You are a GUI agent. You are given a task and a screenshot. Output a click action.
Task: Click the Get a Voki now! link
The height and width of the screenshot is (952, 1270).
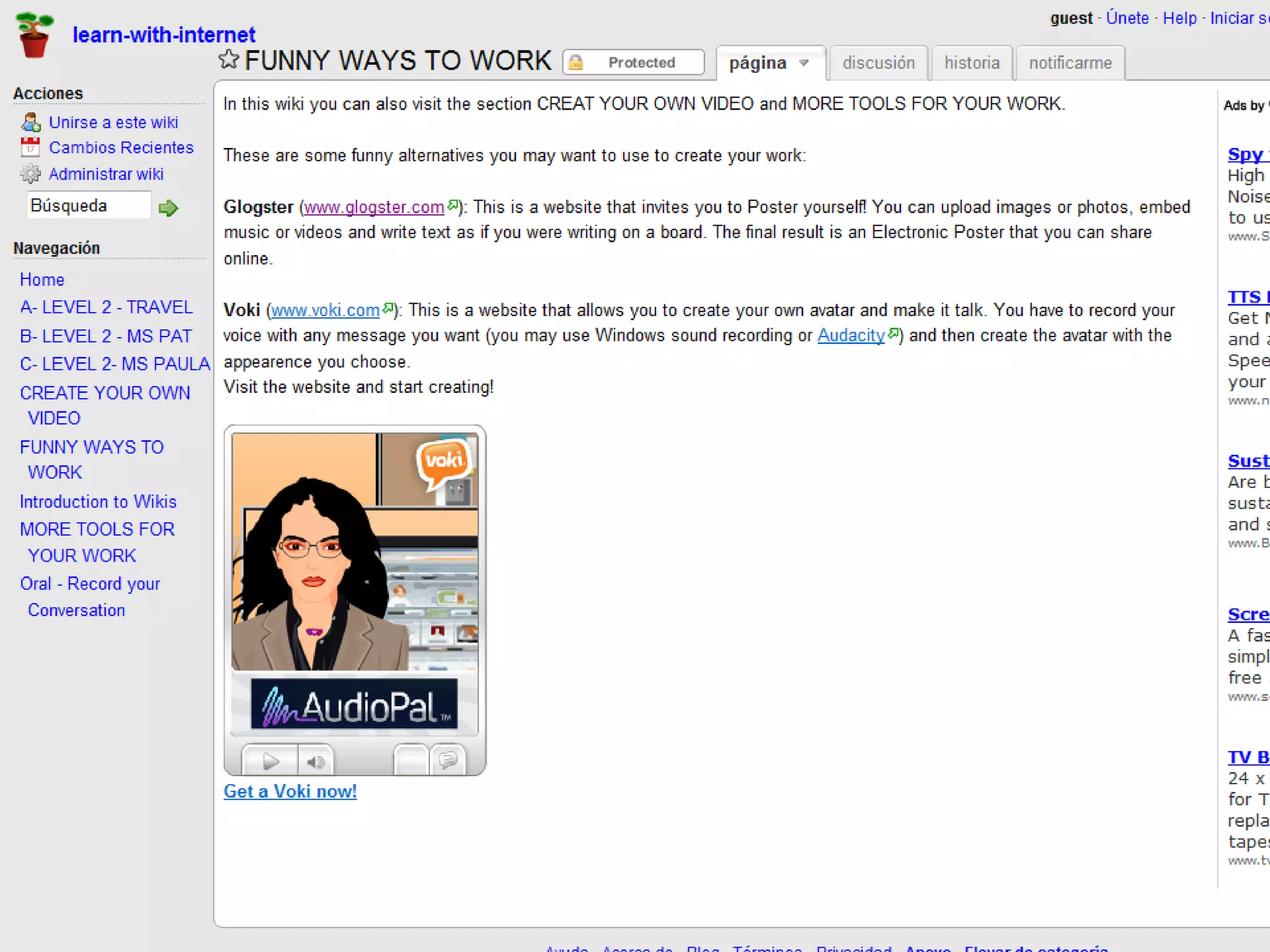pyautogui.click(x=290, y=791)
